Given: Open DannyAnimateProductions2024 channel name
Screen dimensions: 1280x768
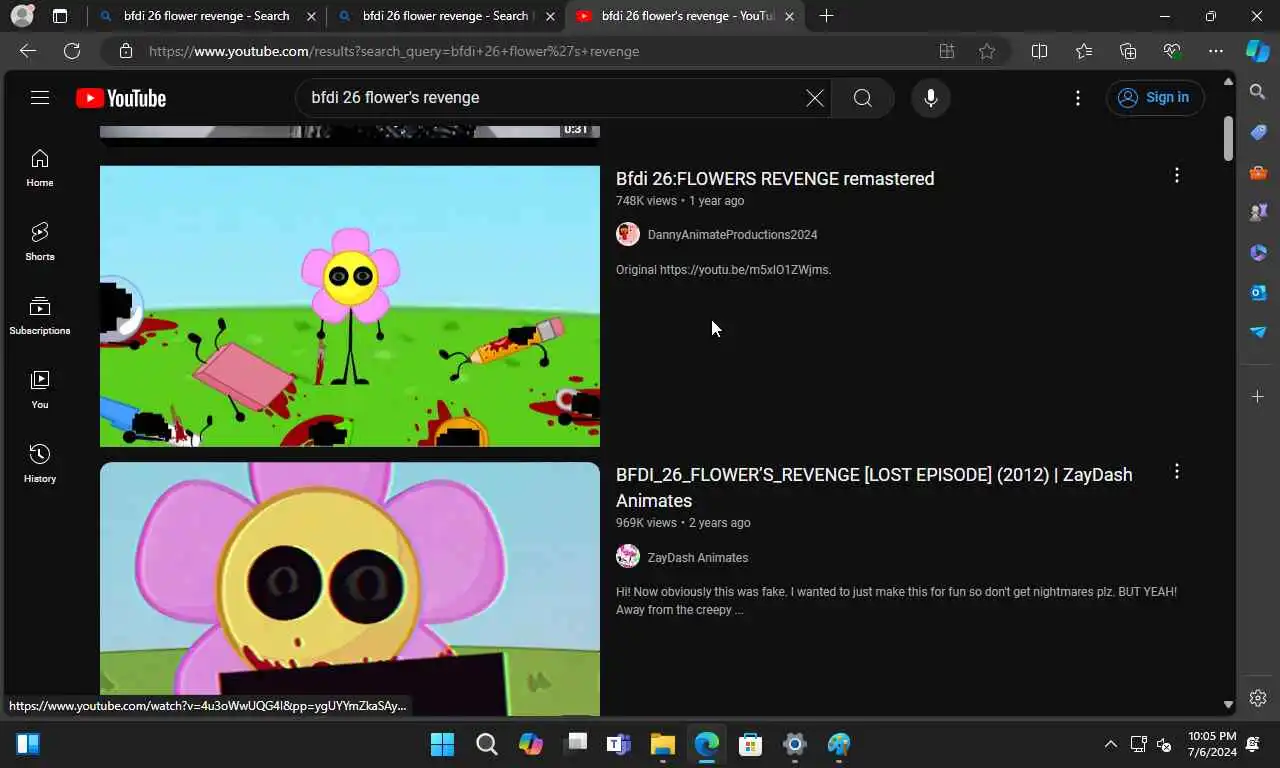Looking at the screenshot, I should (x=732, y=235).
